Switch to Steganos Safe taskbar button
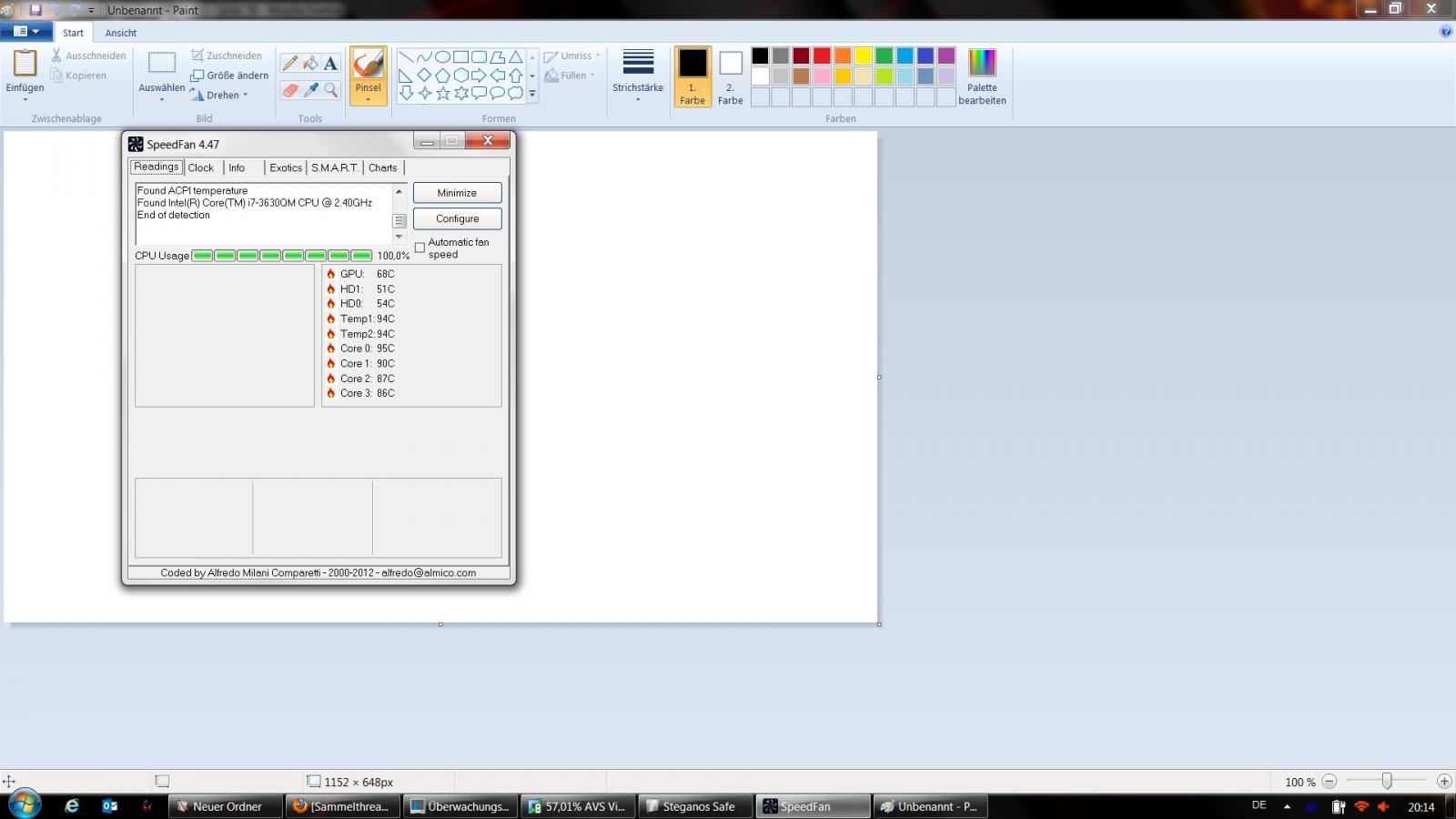1456x819 pixels. pyautogui.click(x=695, y=806)
